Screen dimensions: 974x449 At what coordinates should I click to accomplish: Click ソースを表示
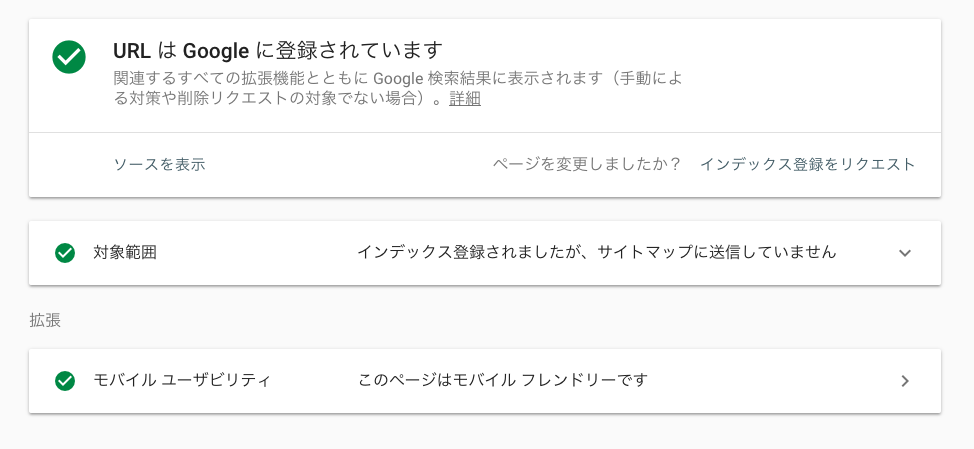(x=159, y=165)
